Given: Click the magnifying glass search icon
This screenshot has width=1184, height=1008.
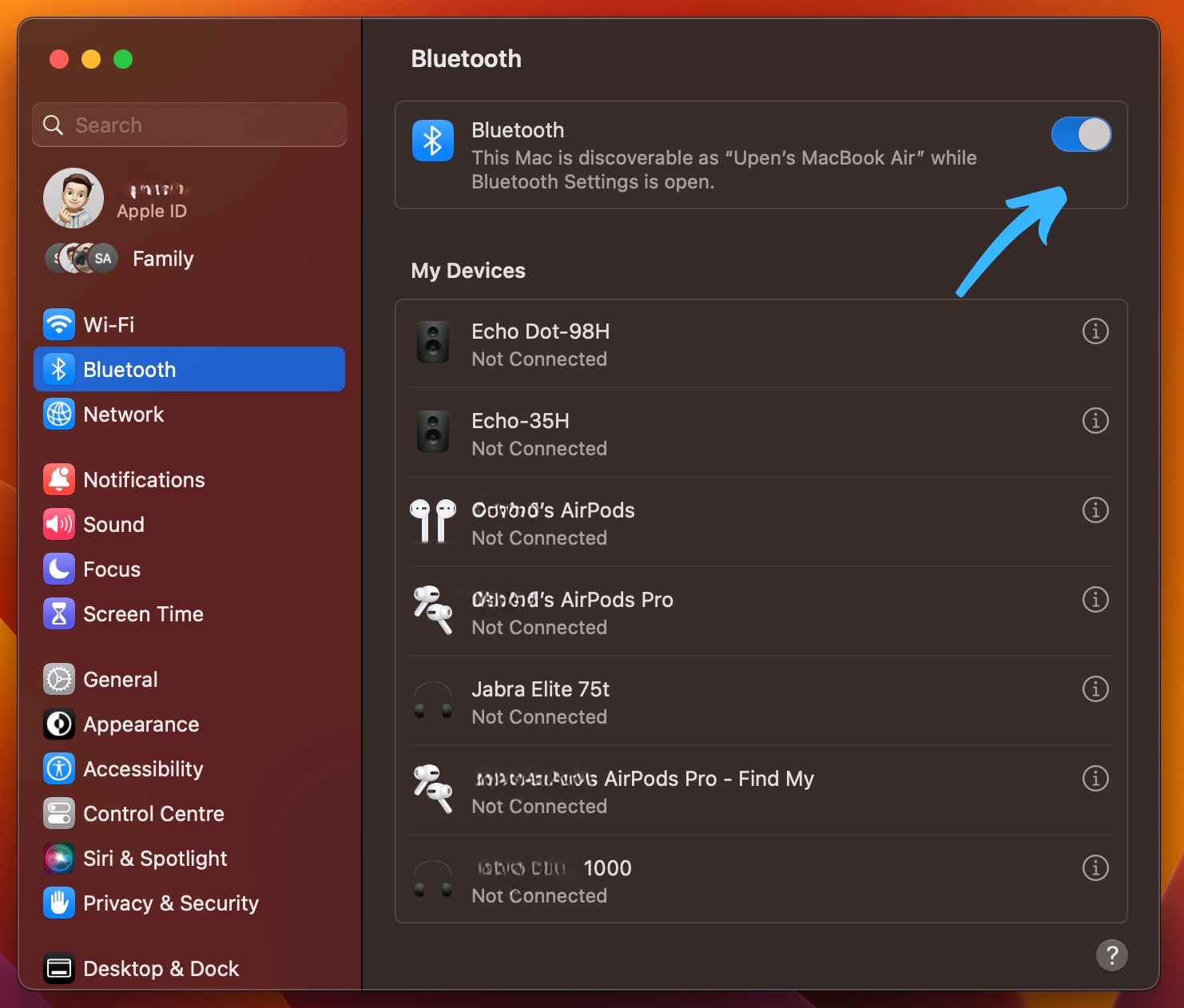Looking at the screenshot, I should point(53,125).
